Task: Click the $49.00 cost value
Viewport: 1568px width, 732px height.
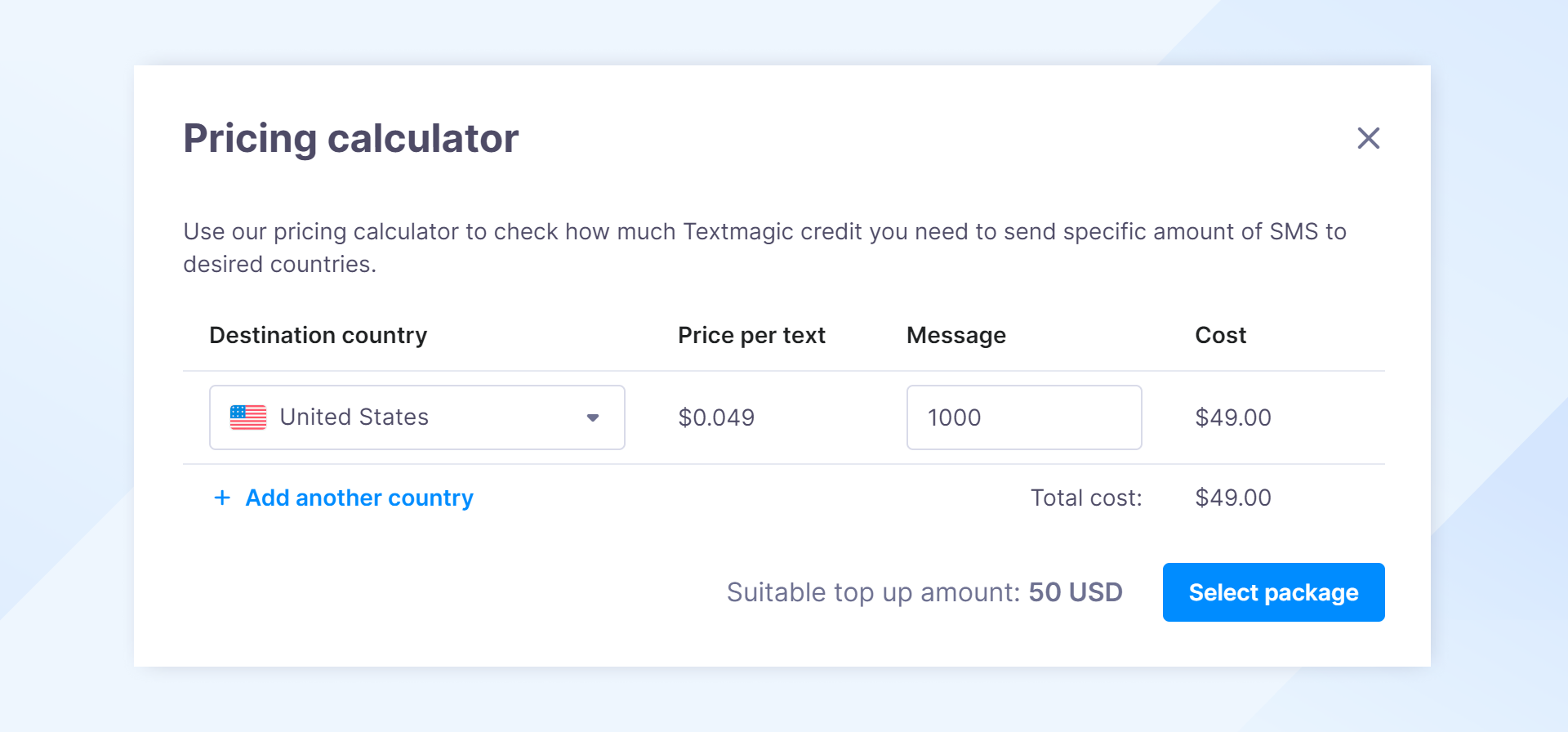Action: click(x=1233, y=417)
